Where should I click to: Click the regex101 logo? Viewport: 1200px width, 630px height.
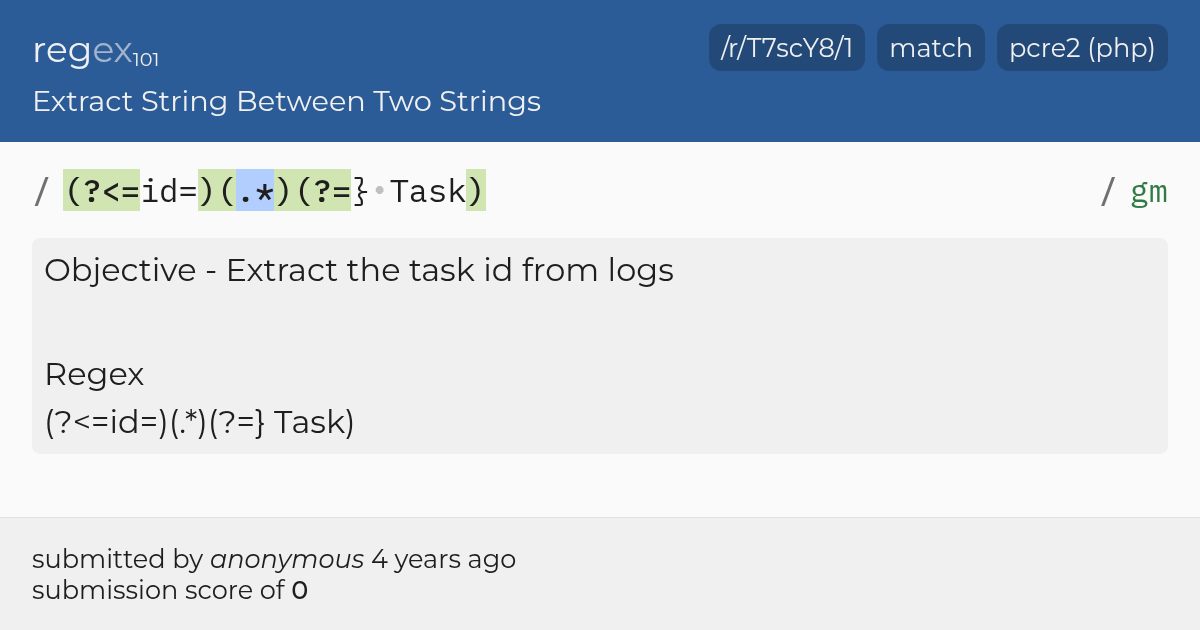point(96,50)
